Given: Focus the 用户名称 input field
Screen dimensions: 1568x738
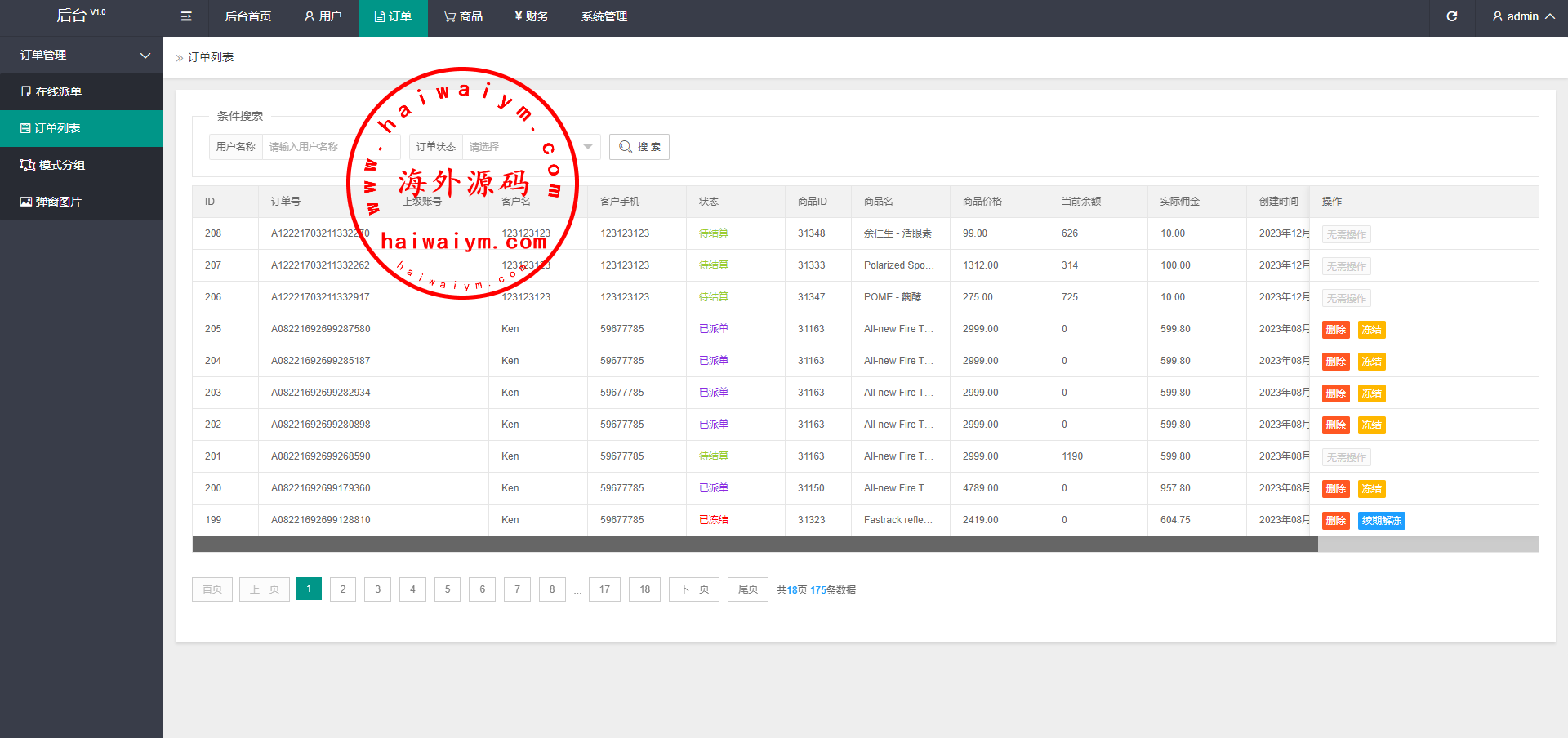Looking at the screenshot, I should 331,147.
